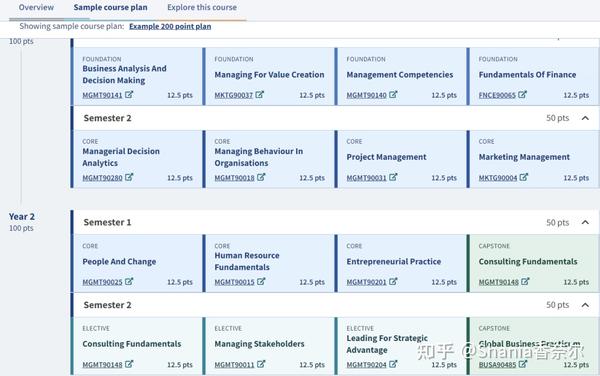The width and height of the screenshot is (600, 376).
Task: Open the Example 200 point plan link
Action: (x=170, y=26)
